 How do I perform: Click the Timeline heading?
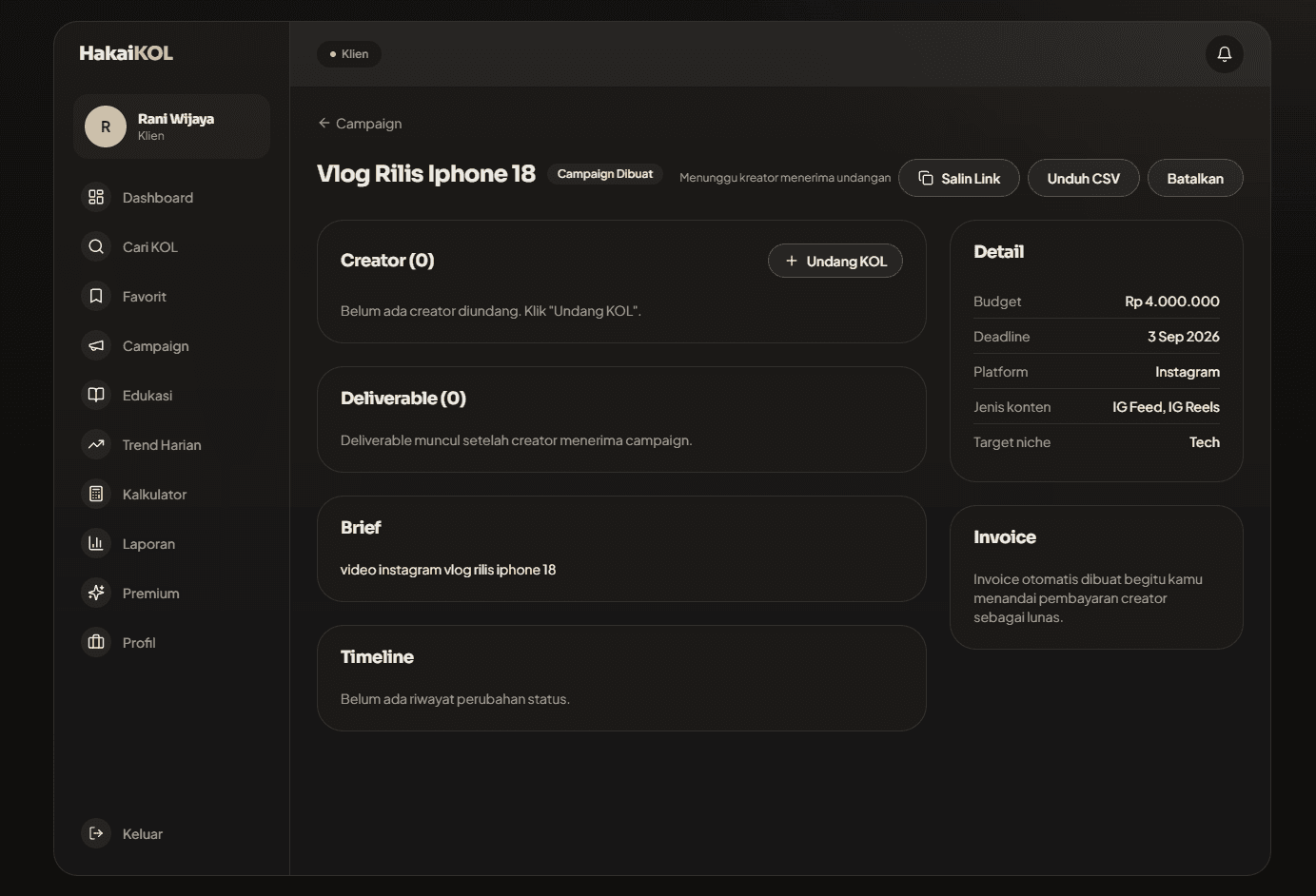click(377, 657)
